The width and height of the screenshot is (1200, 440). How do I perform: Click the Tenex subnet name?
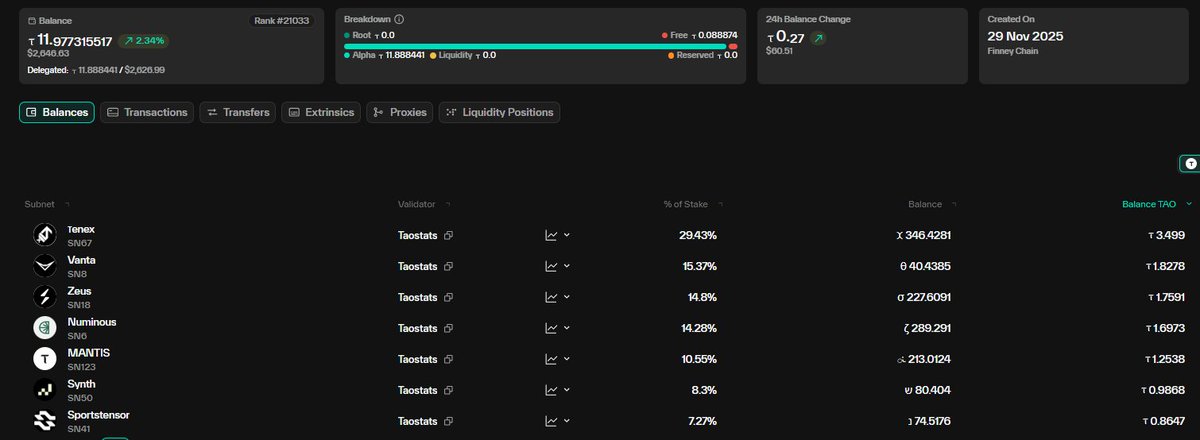coord(81,229)
